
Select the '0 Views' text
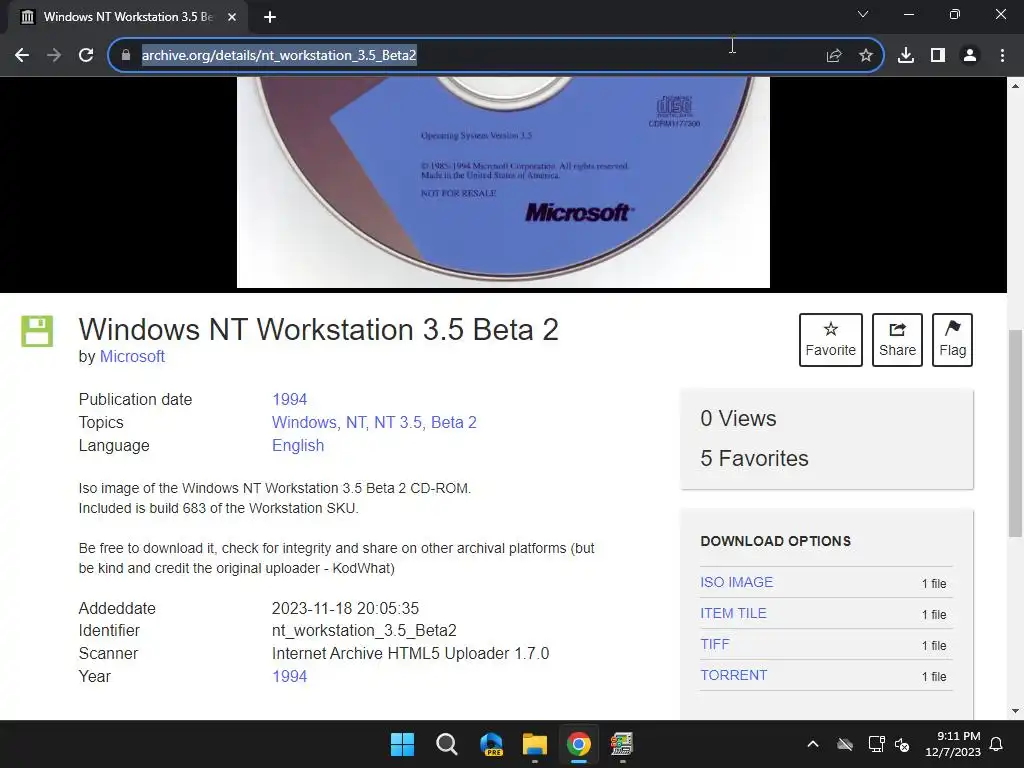738,419
